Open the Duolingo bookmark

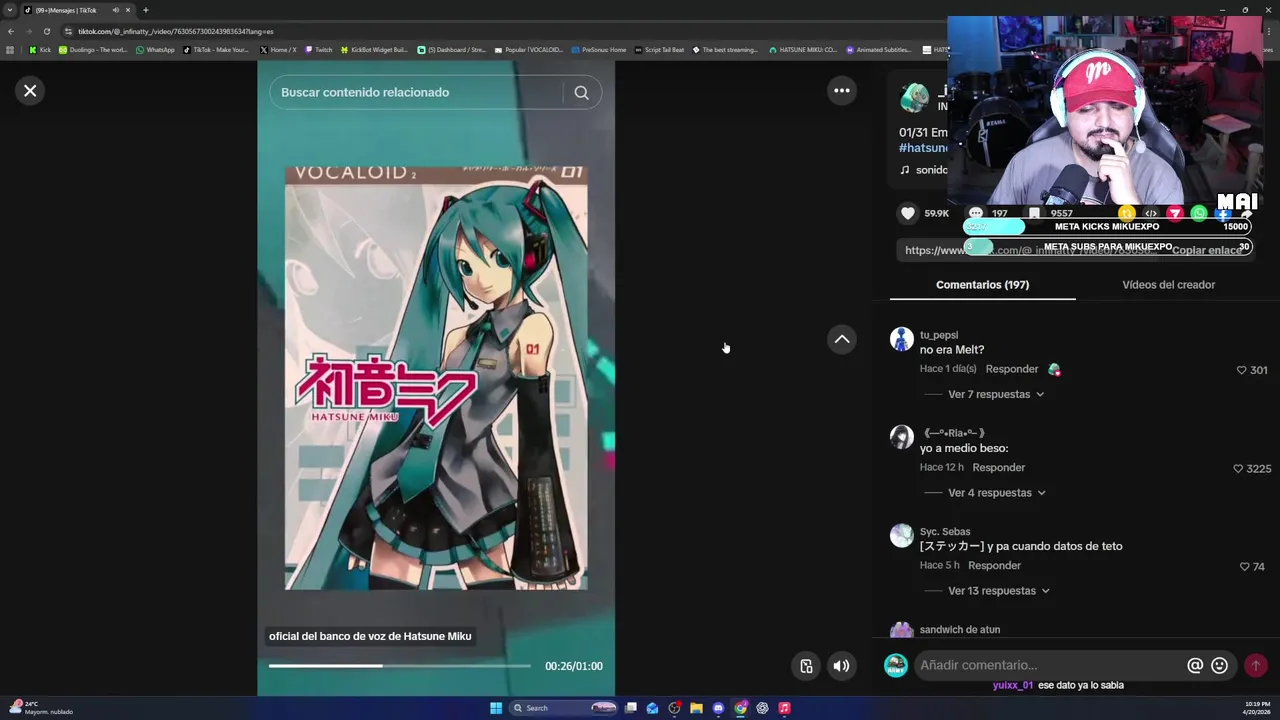93,49
